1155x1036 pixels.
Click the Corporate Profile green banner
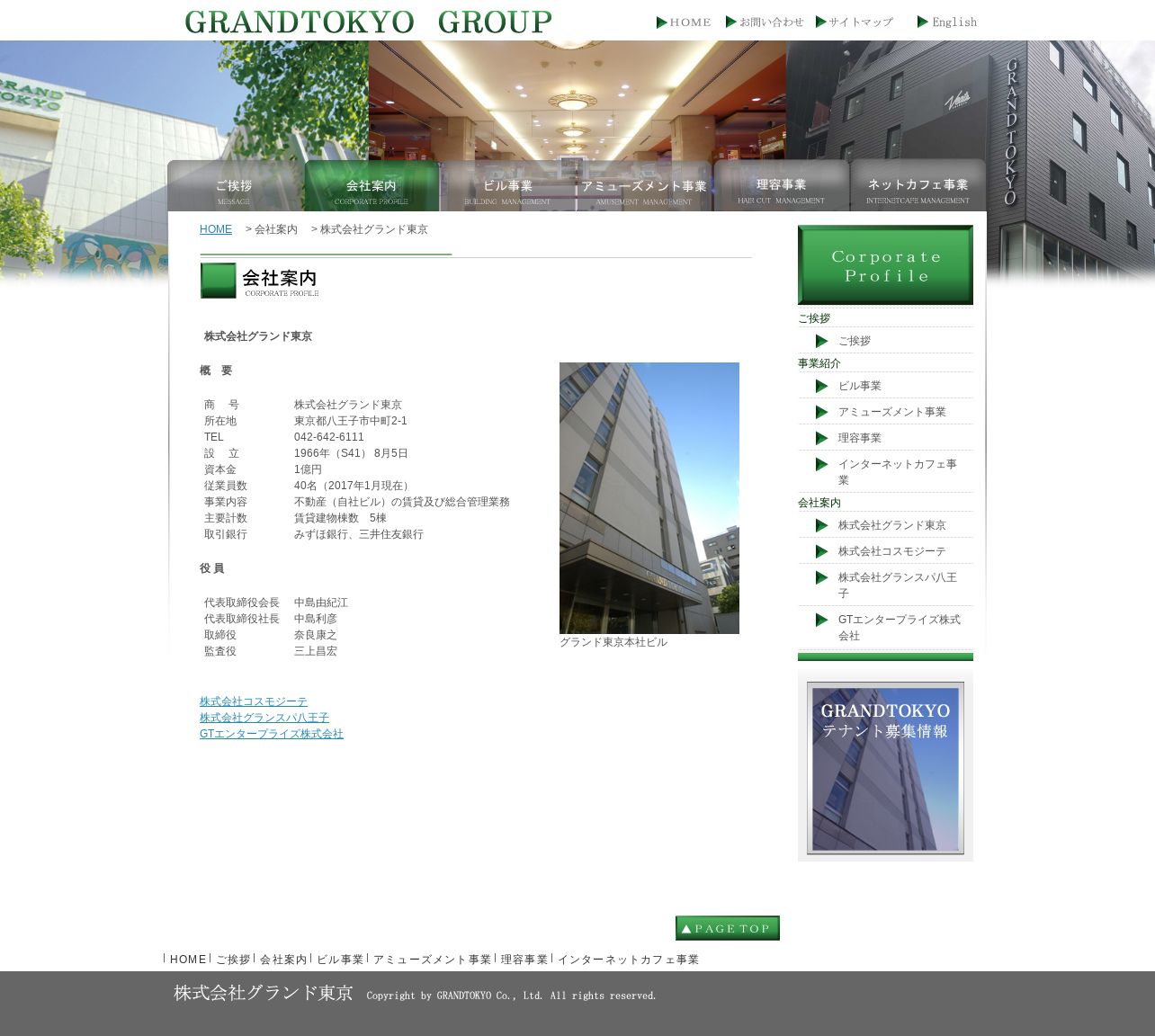tap(885, 265)
